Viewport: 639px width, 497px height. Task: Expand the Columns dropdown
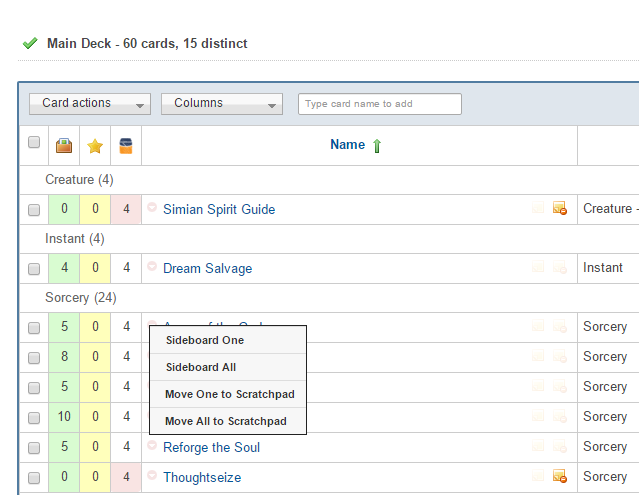click(x=221, y=103)
